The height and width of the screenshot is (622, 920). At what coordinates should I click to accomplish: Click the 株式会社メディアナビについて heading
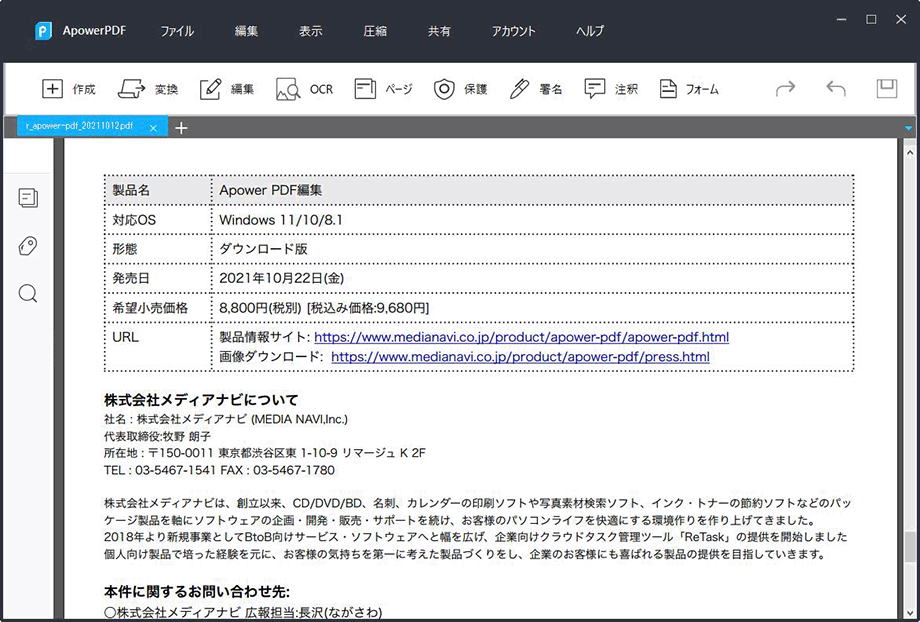coord(201,400)
